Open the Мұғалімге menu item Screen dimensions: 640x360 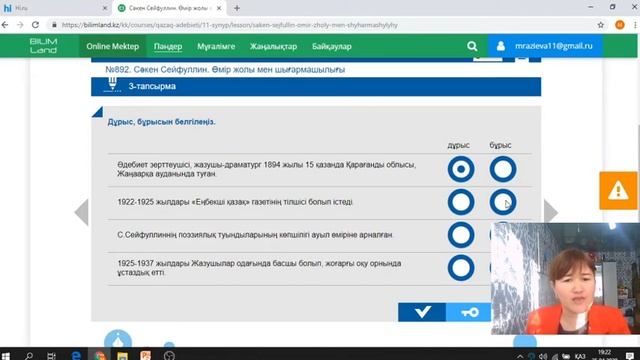click(x=216, y=47)
